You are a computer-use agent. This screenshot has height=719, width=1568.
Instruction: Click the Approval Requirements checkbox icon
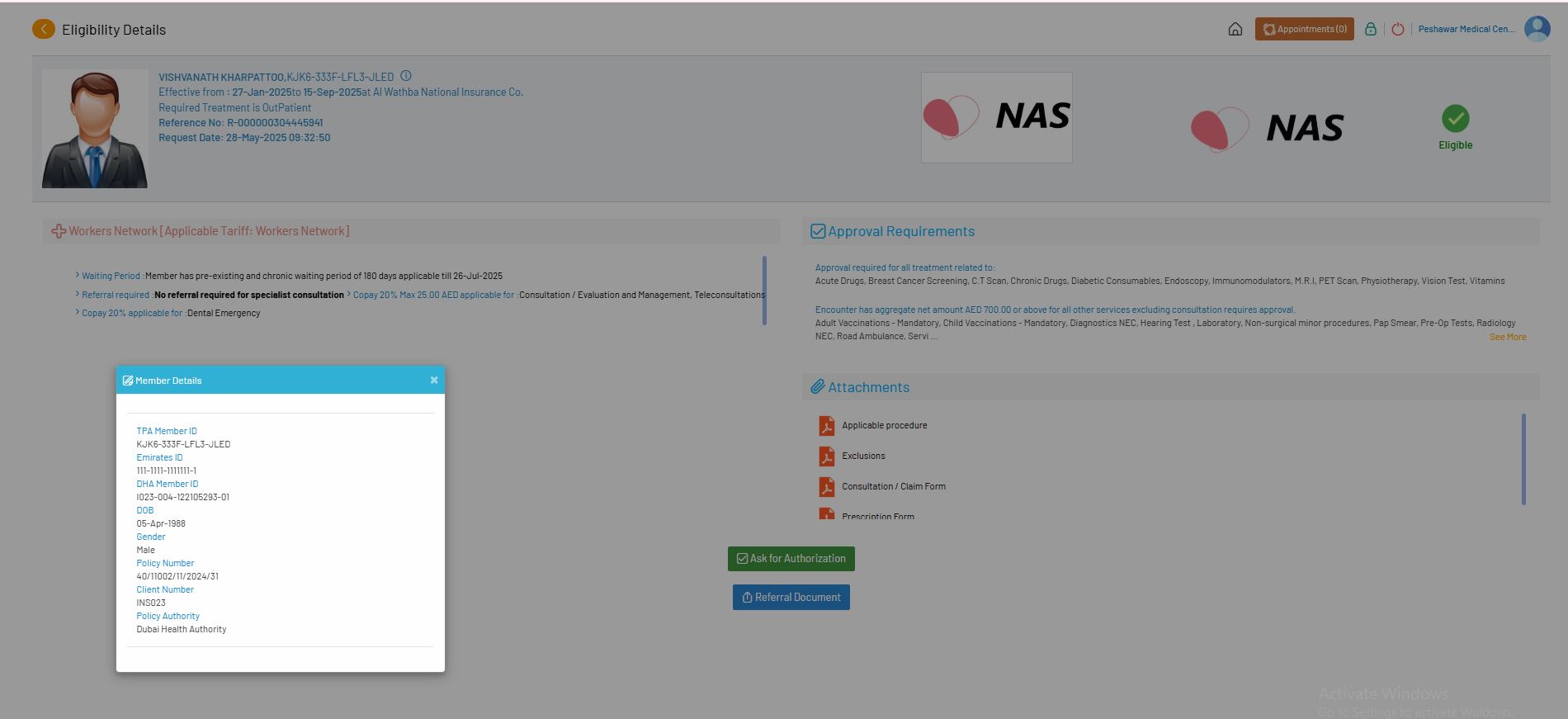point(818,231)
